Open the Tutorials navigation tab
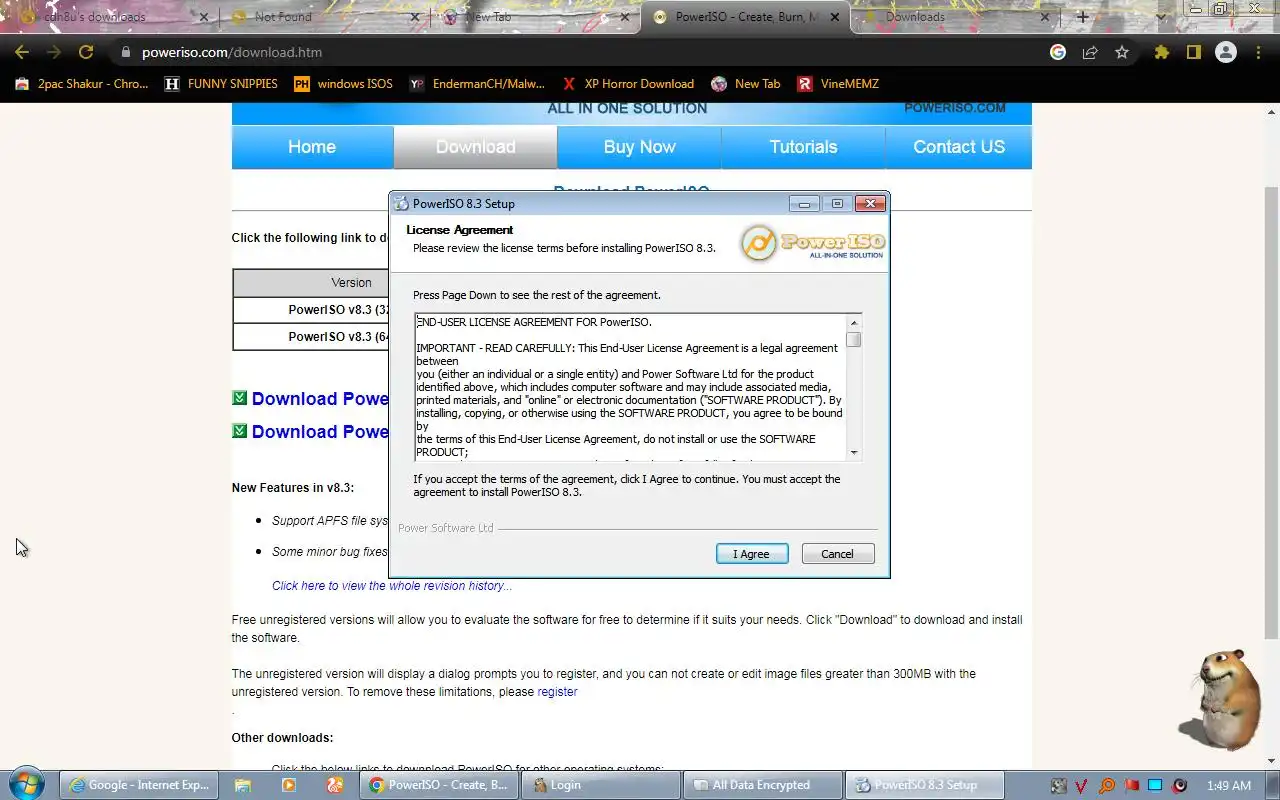The image size is (1280, 800). pyautogui.click(x=803, y=147)
